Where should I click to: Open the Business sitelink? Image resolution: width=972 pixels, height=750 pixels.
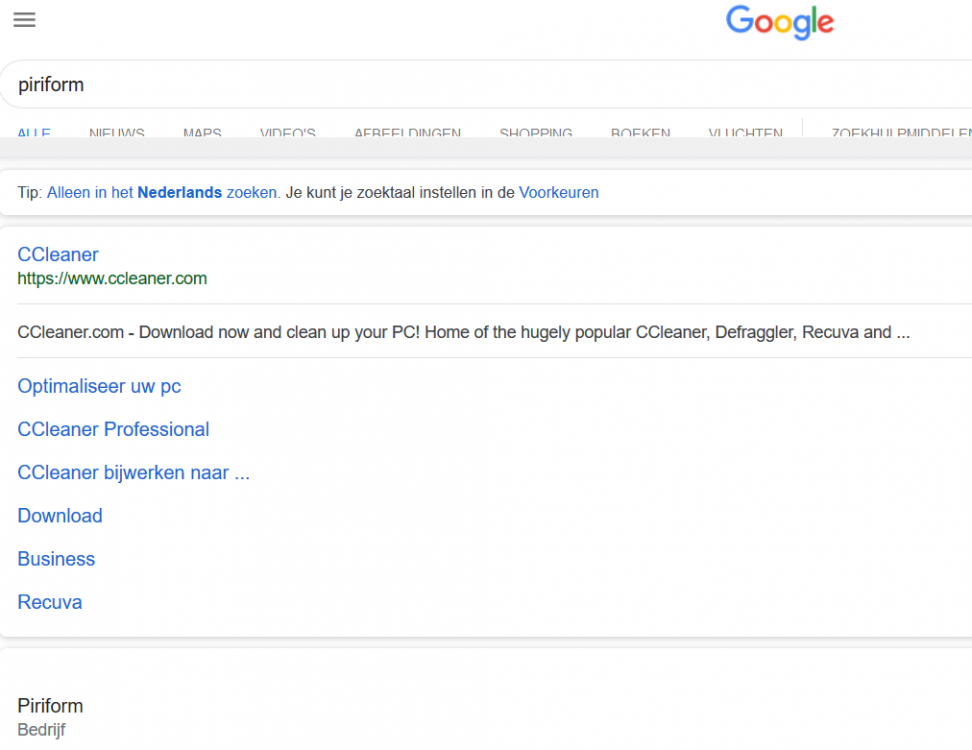[x=56, y=558]
